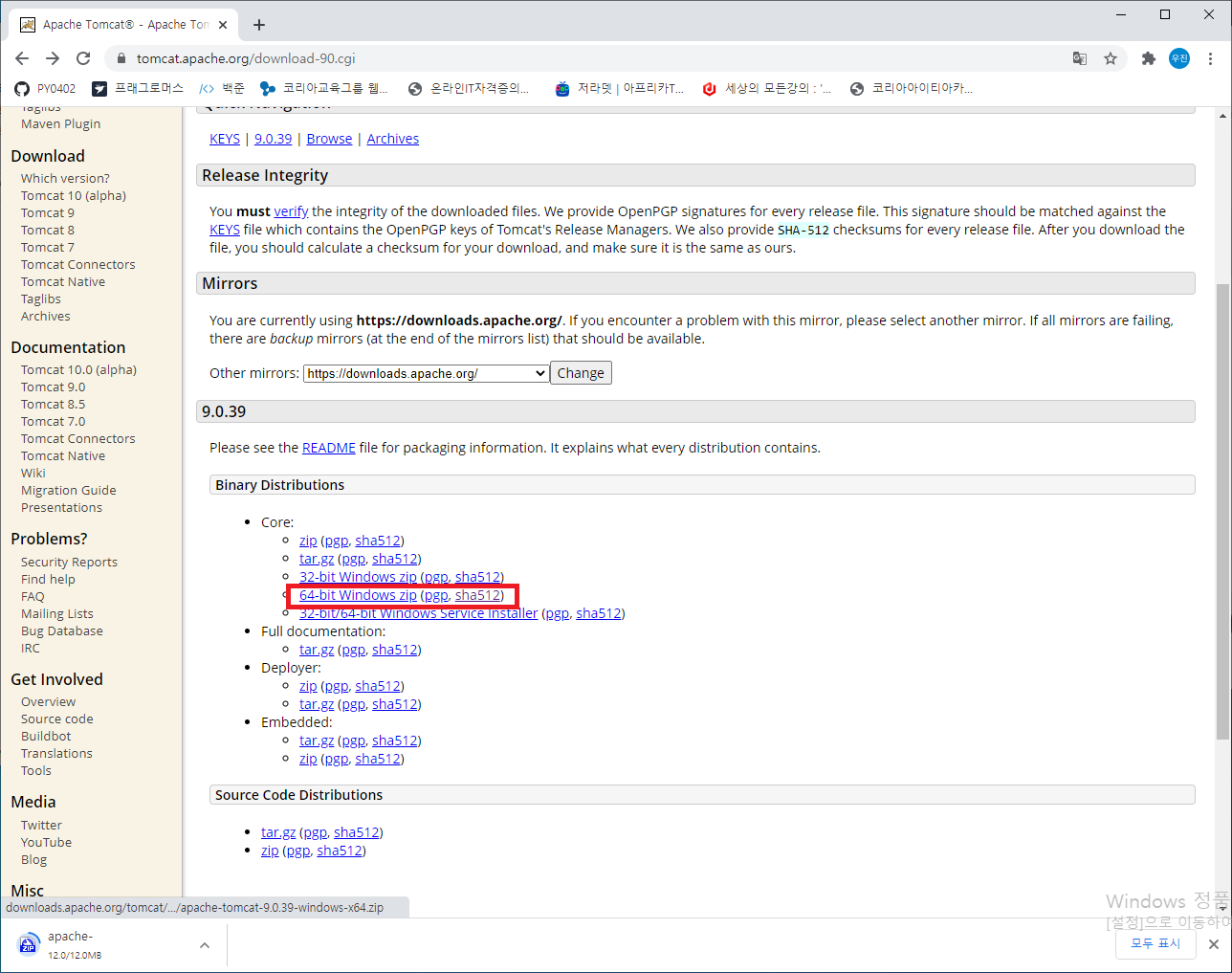1232x973 pixels.
Task: Bookmark this page with the star icon
Action: tap(1111, 58)
